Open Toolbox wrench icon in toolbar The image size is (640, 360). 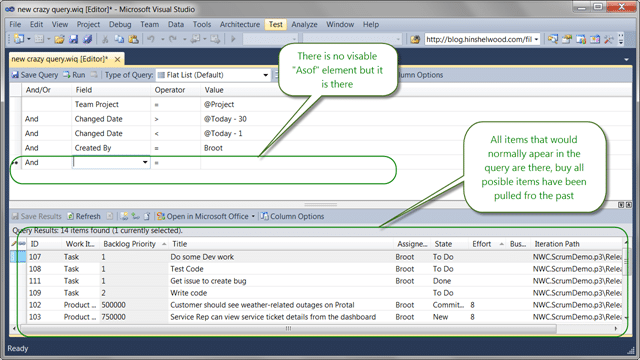click(x=609, y=39)
